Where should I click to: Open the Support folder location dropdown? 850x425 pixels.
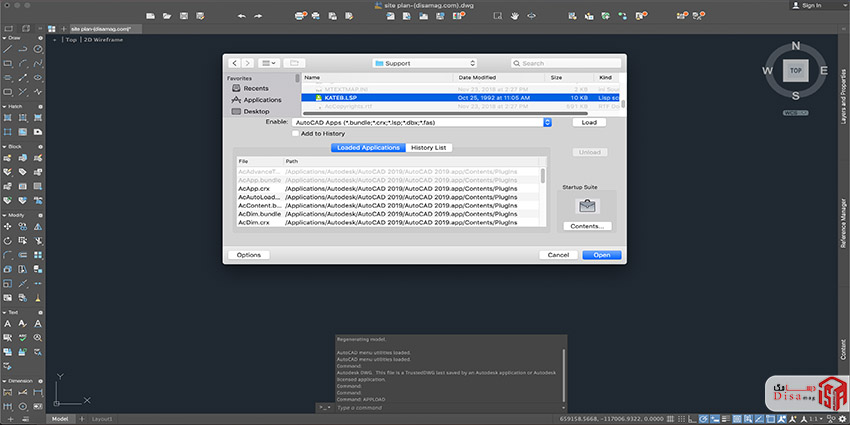(424, 63)
